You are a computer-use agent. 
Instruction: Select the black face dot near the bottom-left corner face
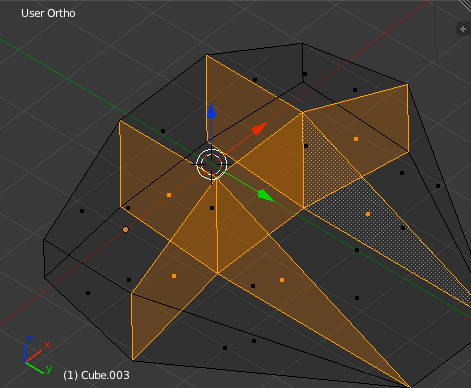click(x=88, y=293)
